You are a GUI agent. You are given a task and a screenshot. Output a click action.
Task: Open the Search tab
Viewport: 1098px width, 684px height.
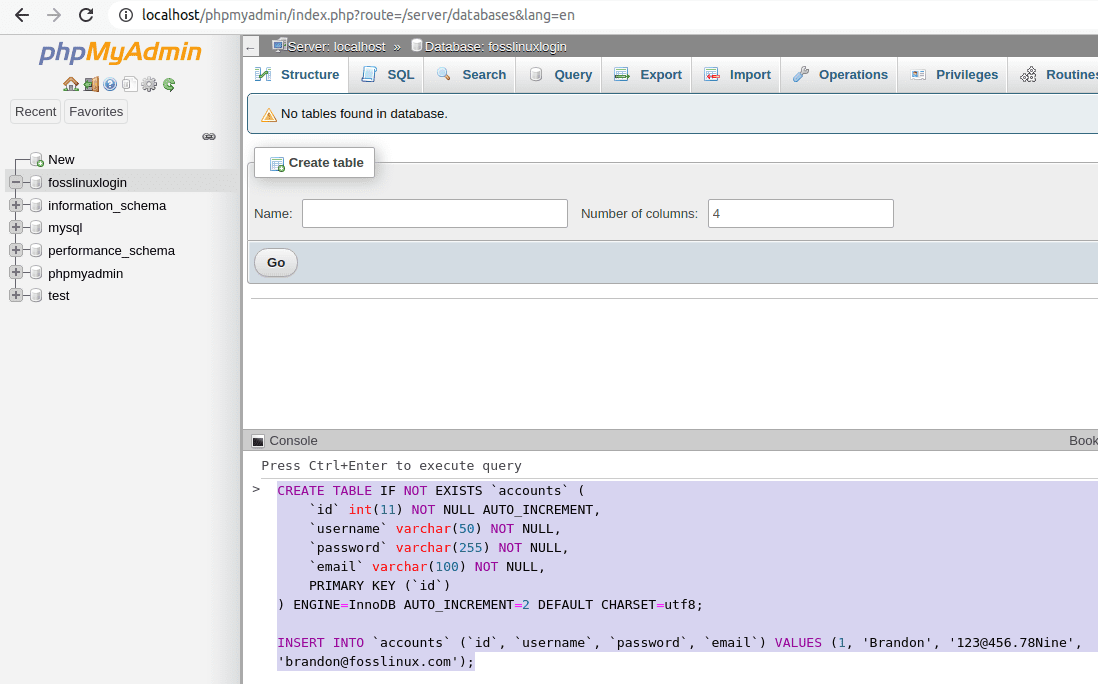[471, 75]
